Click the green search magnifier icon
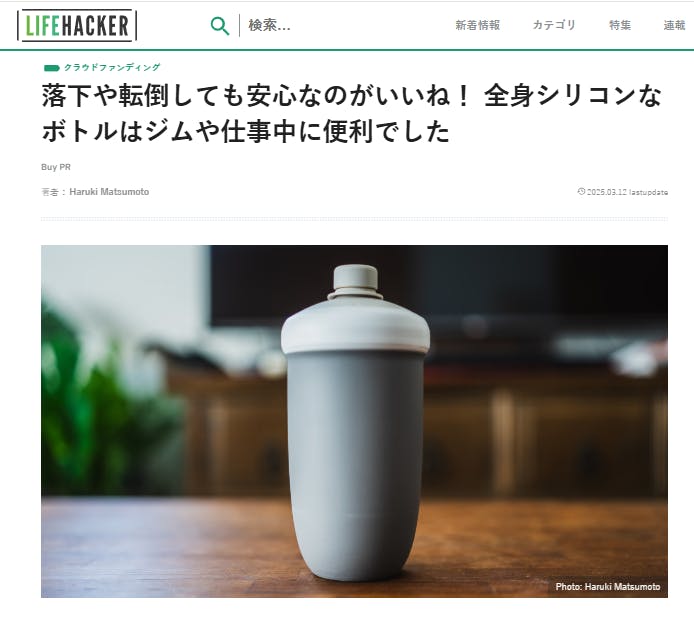The image size is (694, 620). pyautogui.click(x=220, y=26)
